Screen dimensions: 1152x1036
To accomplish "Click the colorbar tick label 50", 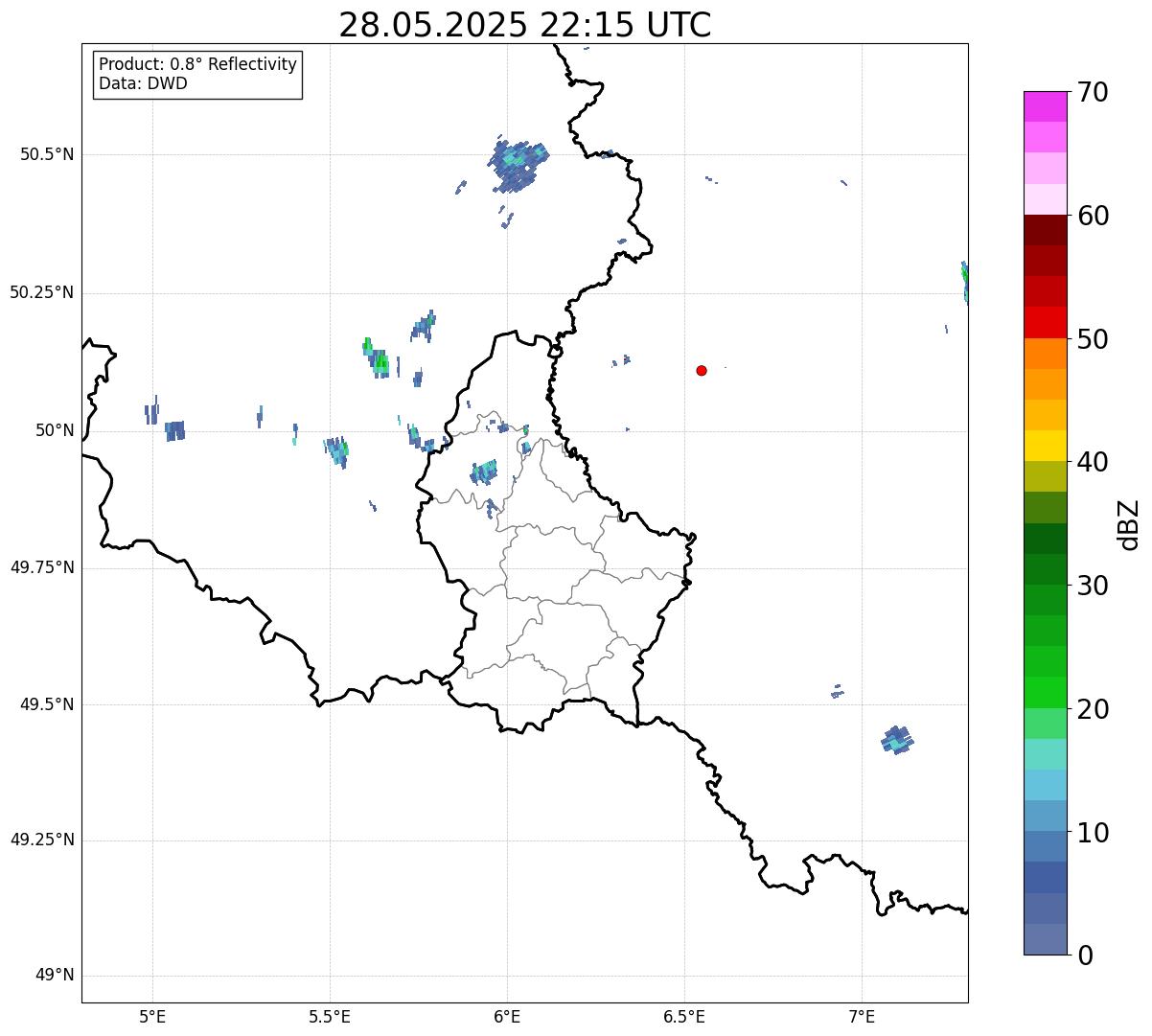I will pos(1093,339).
